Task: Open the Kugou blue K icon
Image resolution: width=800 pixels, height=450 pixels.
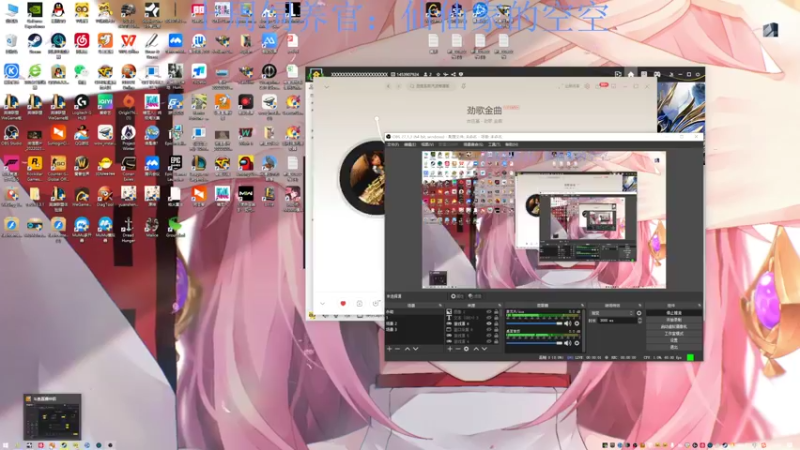Action: click(11, 71)
